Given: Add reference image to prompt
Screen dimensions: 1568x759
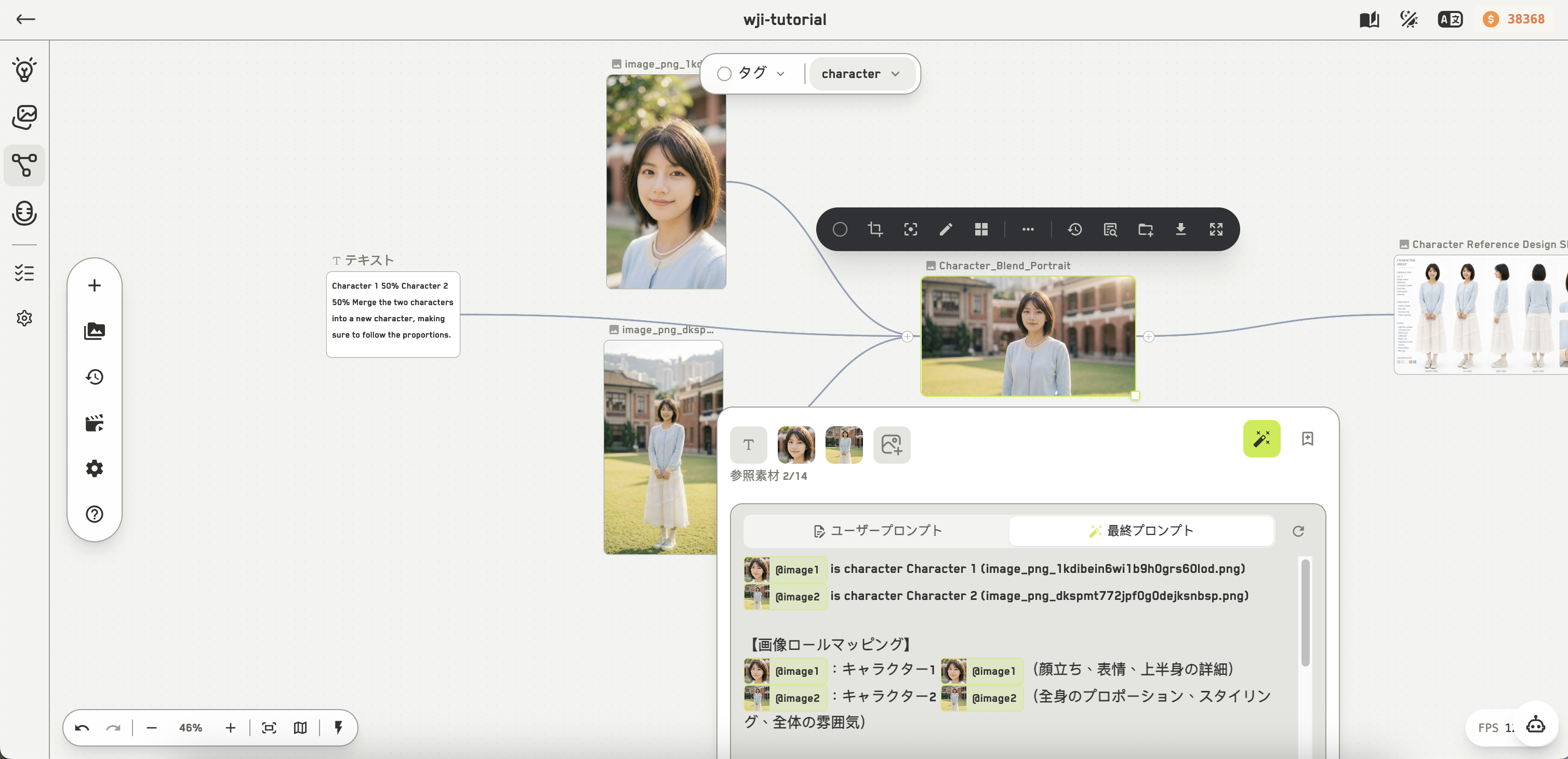Looking at the screenshot, I should click(892, 444).
